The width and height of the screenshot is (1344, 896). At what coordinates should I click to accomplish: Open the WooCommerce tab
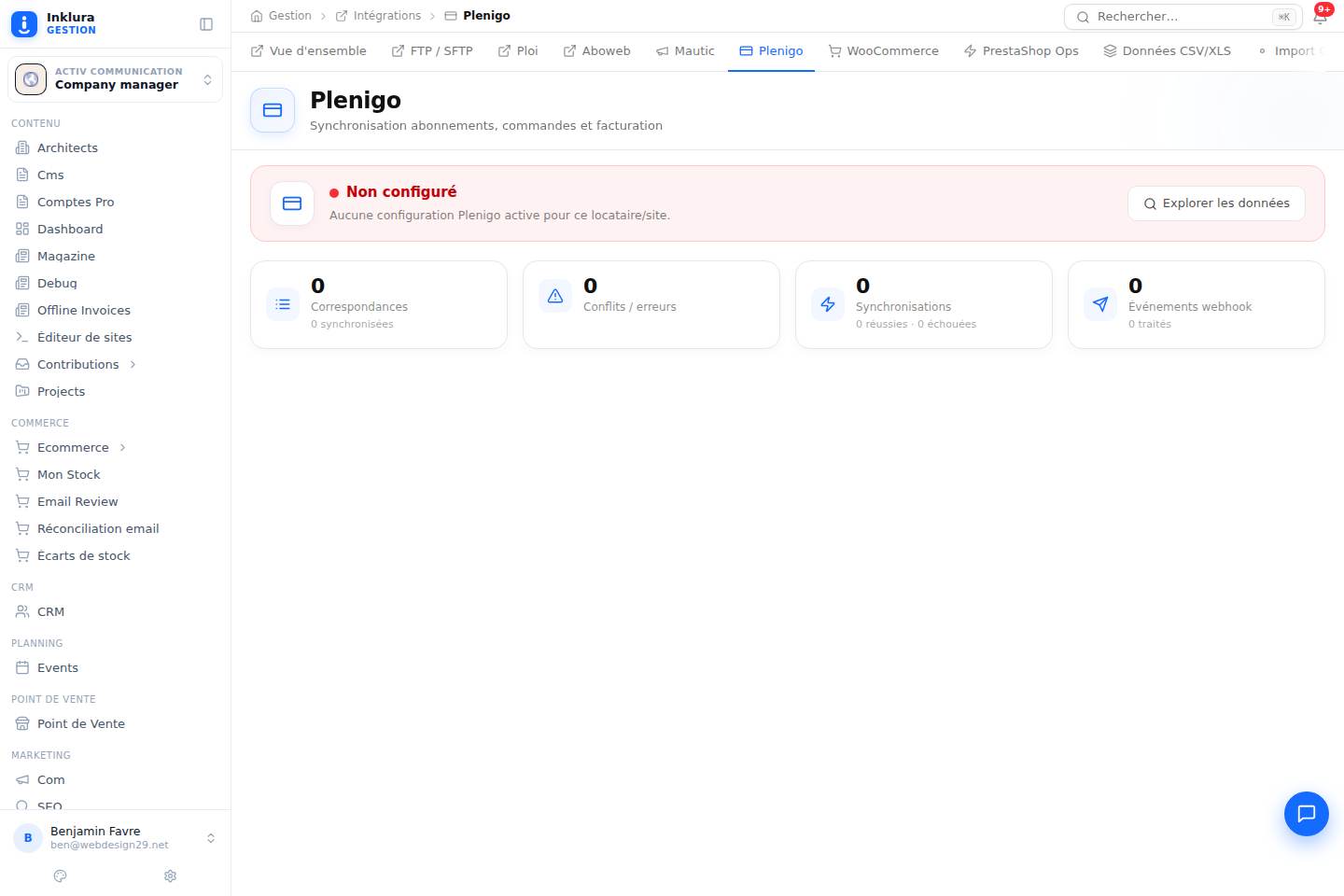(884, 51)
